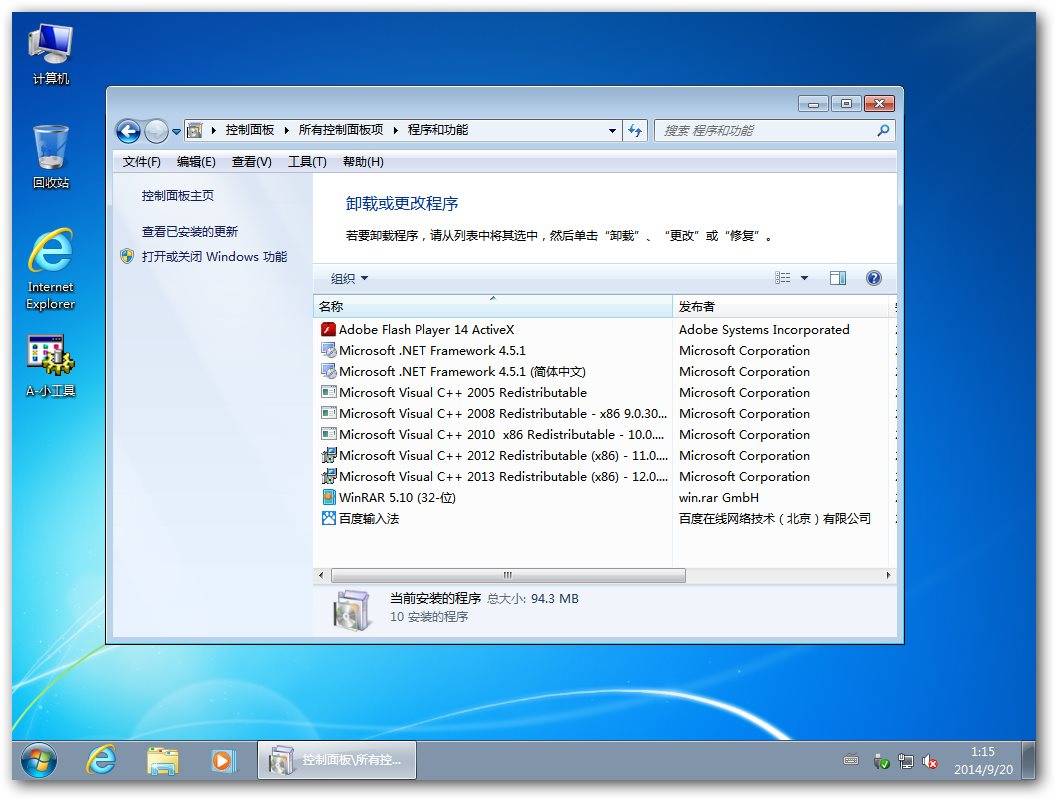
Task: Click the 控制面板\所有控... taskbar button
Action: [337, 760]
